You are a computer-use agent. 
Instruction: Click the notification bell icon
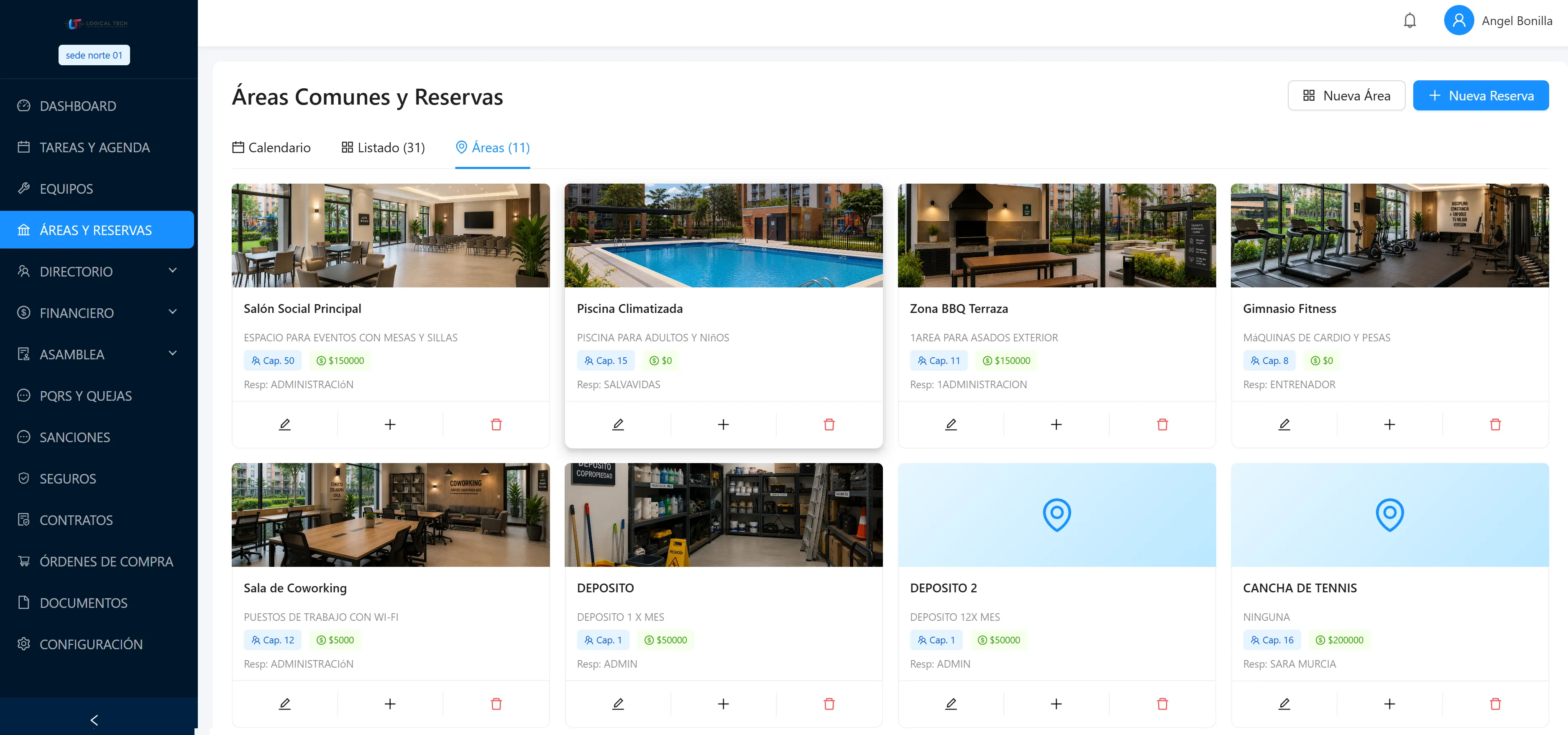click(1409, 20)
